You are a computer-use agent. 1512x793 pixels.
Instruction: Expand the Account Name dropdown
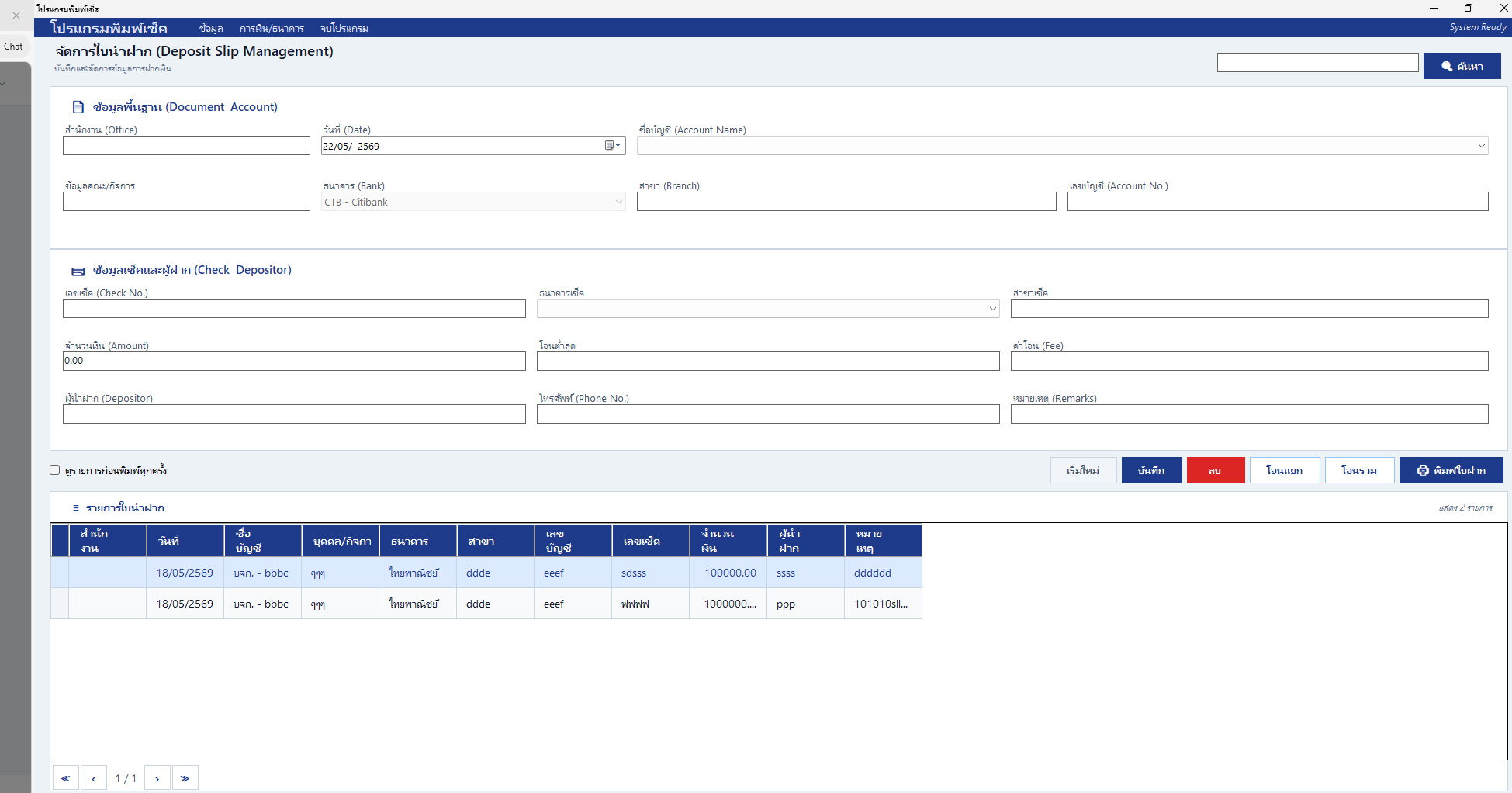tap(1481, 146)
